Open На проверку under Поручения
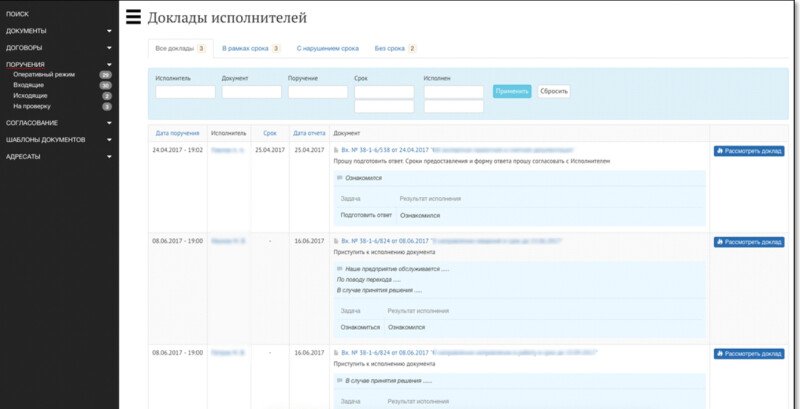800x409 pixels. pos(32,107)
